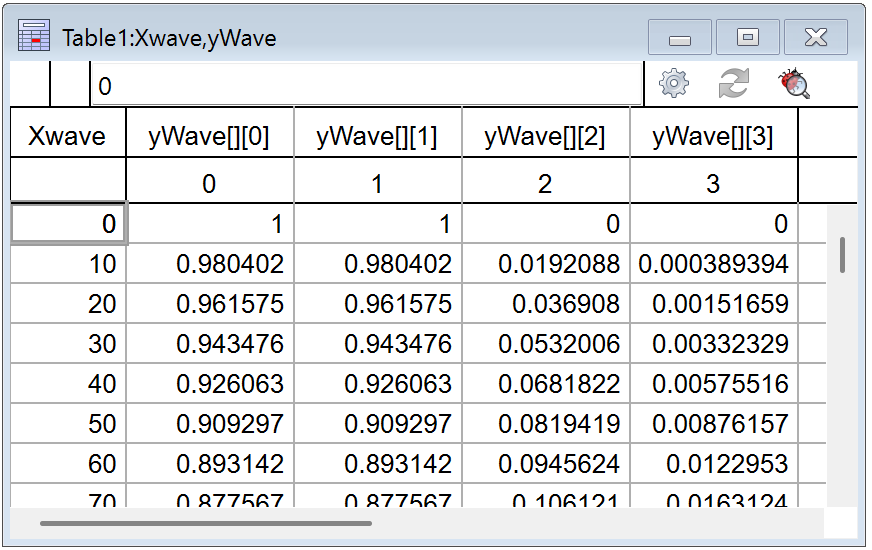Image resolution: width=872 pixels, height=550 pixels.
Task: Click the cell entry field showing 0
Action: 366,87
